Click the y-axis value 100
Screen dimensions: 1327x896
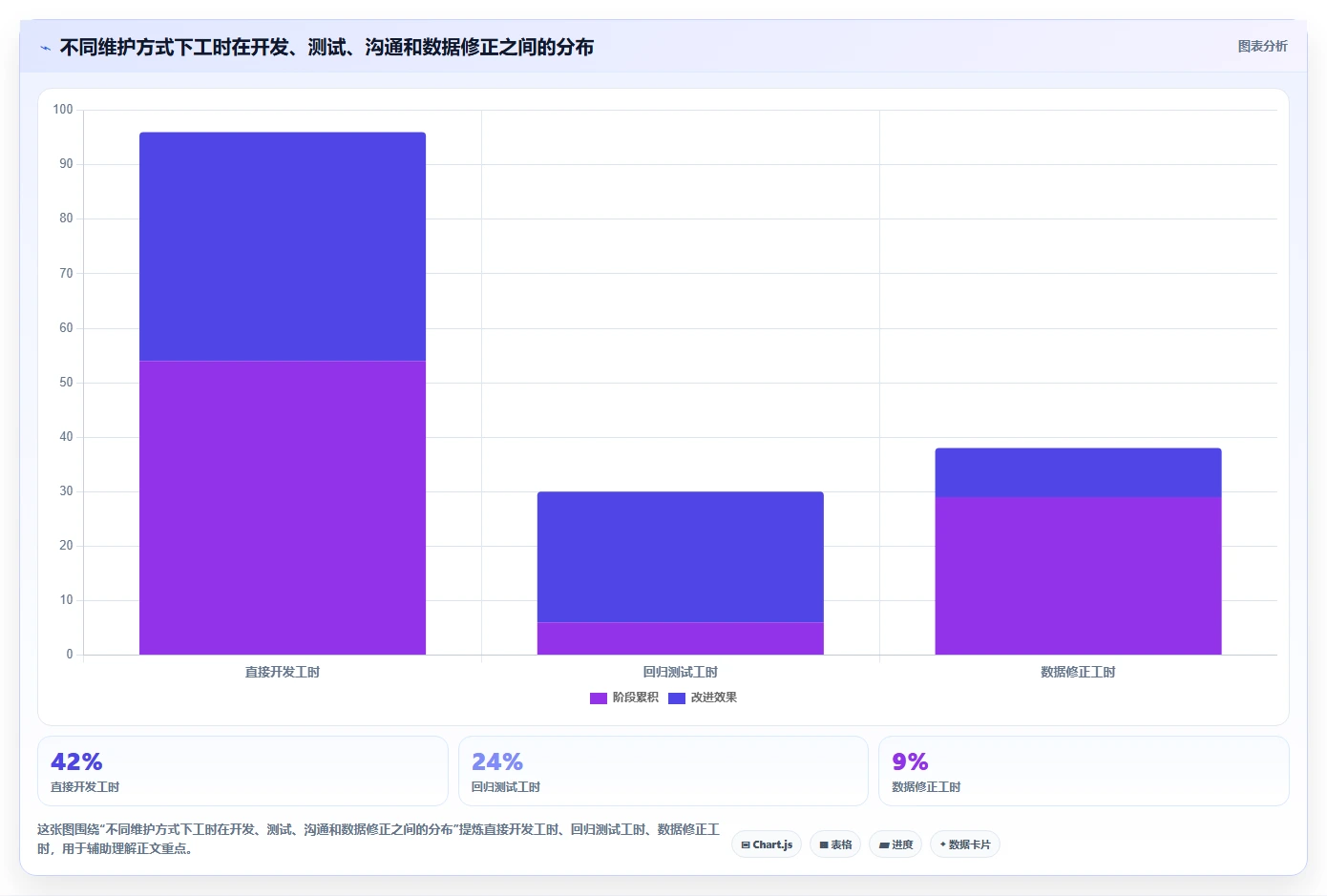tap(63, 110)
